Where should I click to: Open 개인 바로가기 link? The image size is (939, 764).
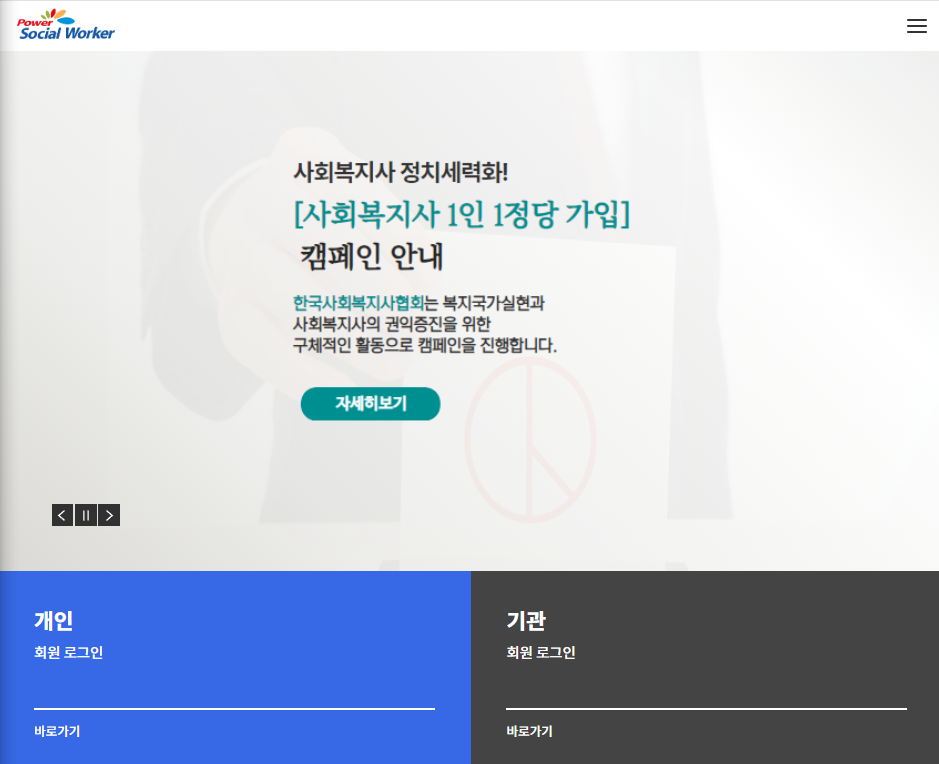[57, 731]
